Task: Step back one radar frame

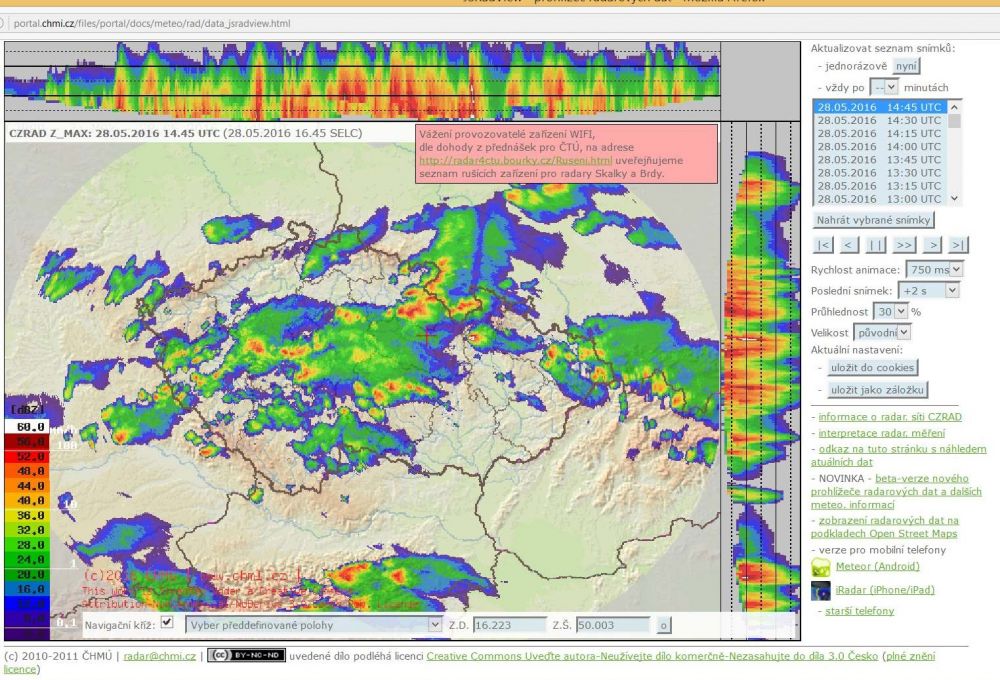Action: (849, 245)
